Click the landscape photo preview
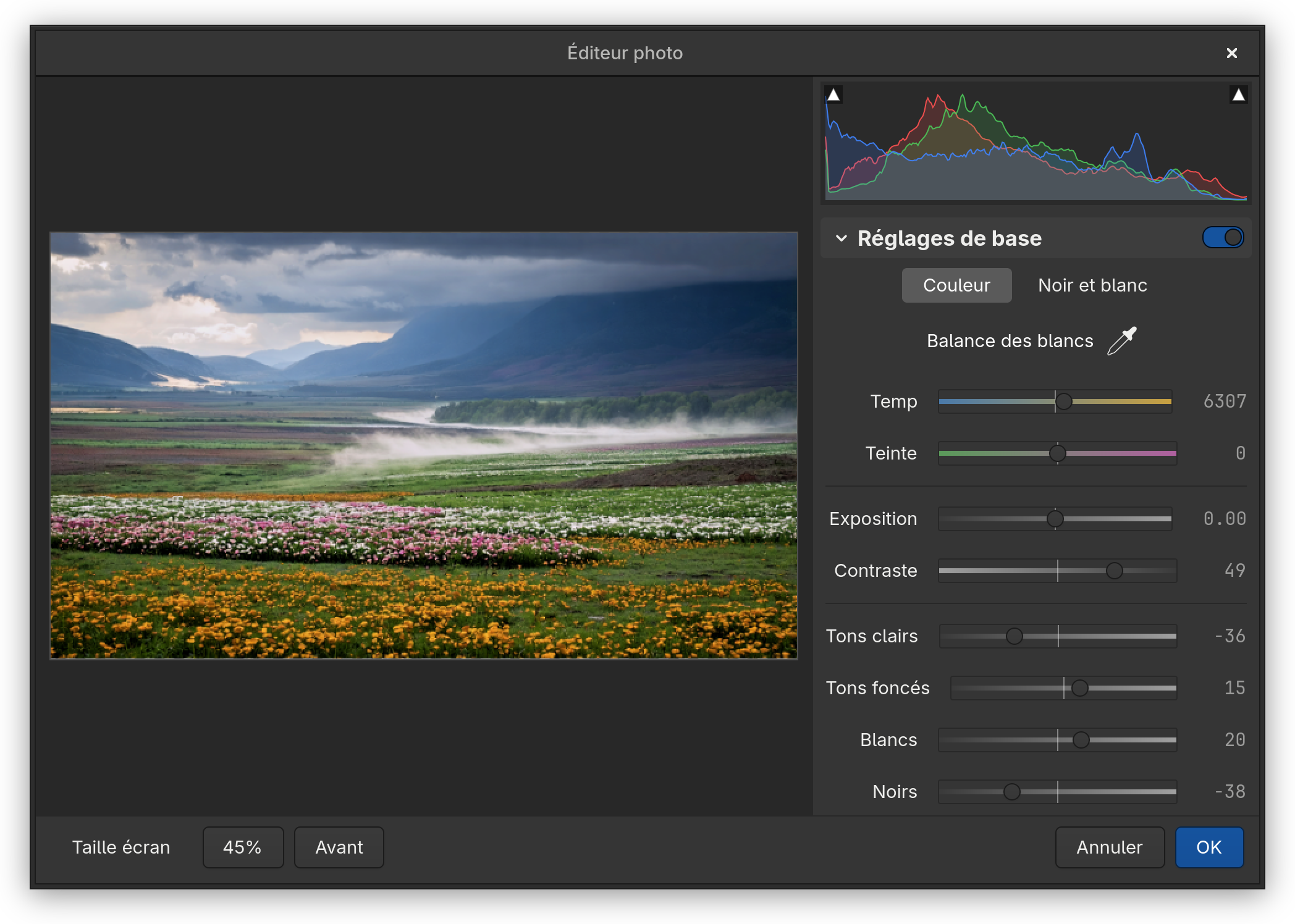 point(424,445)
